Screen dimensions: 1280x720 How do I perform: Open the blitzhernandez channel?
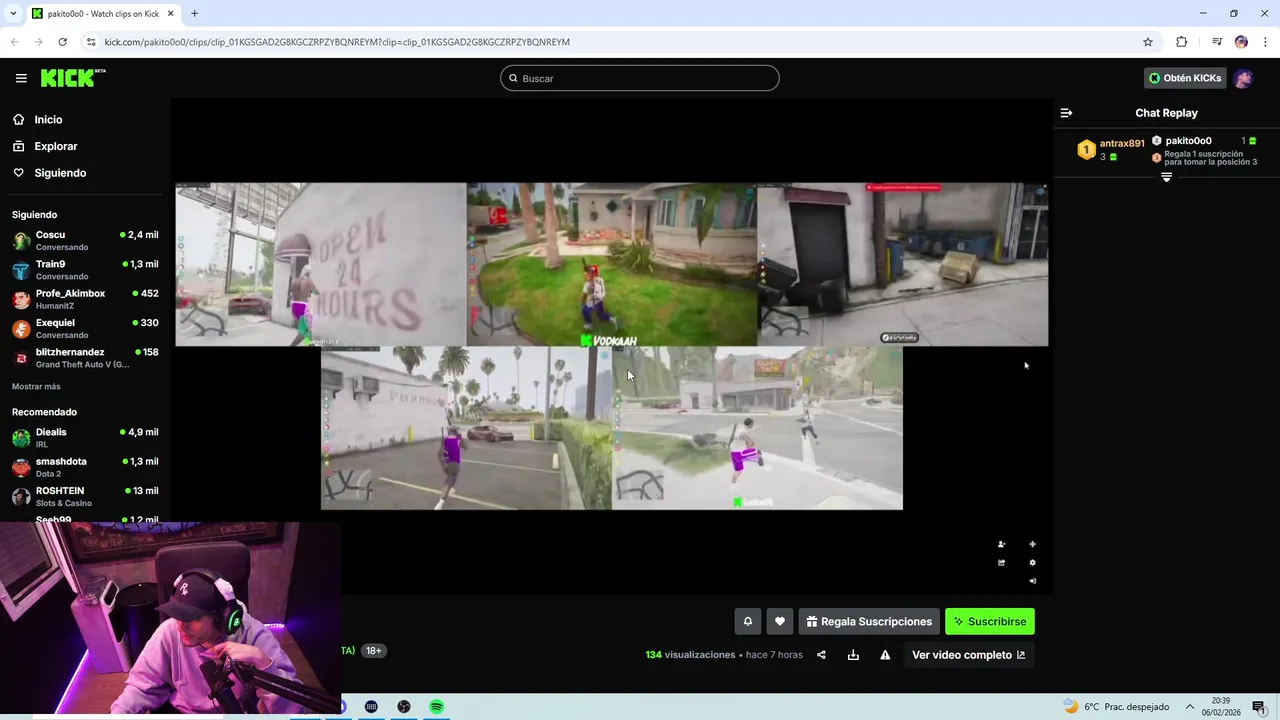[x=85, y=358]
